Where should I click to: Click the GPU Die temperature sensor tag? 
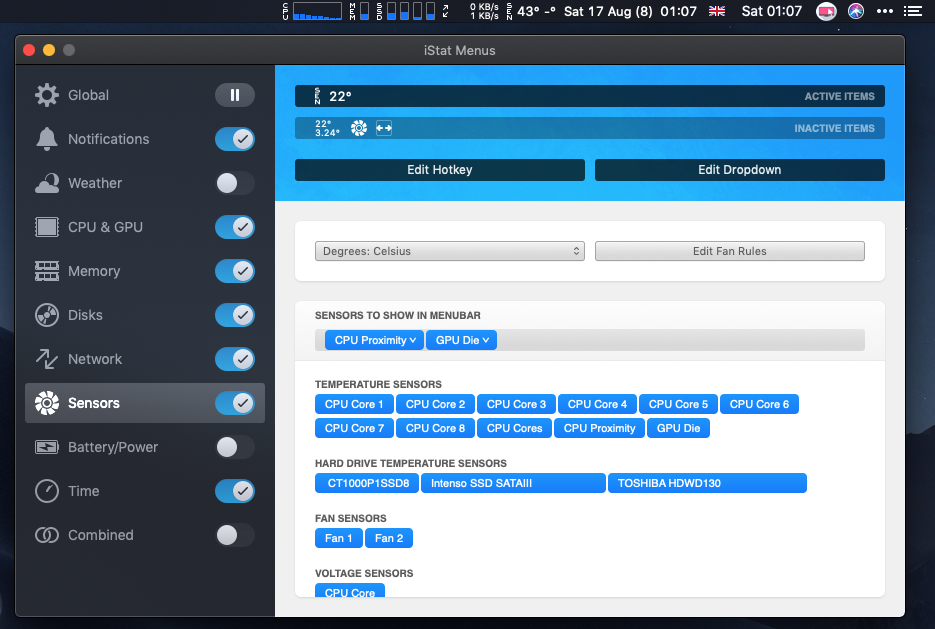(x=678, y=428)
